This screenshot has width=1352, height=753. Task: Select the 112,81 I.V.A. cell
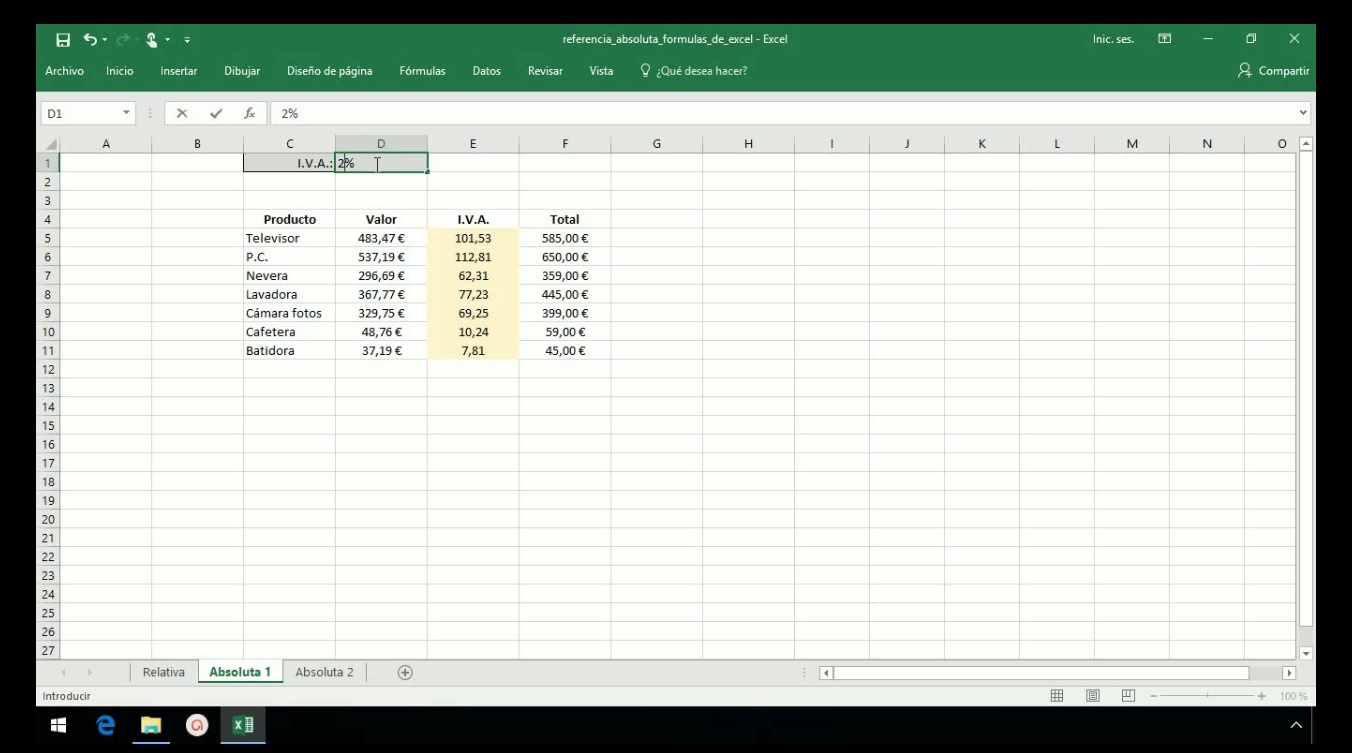[x=473, y=257]
